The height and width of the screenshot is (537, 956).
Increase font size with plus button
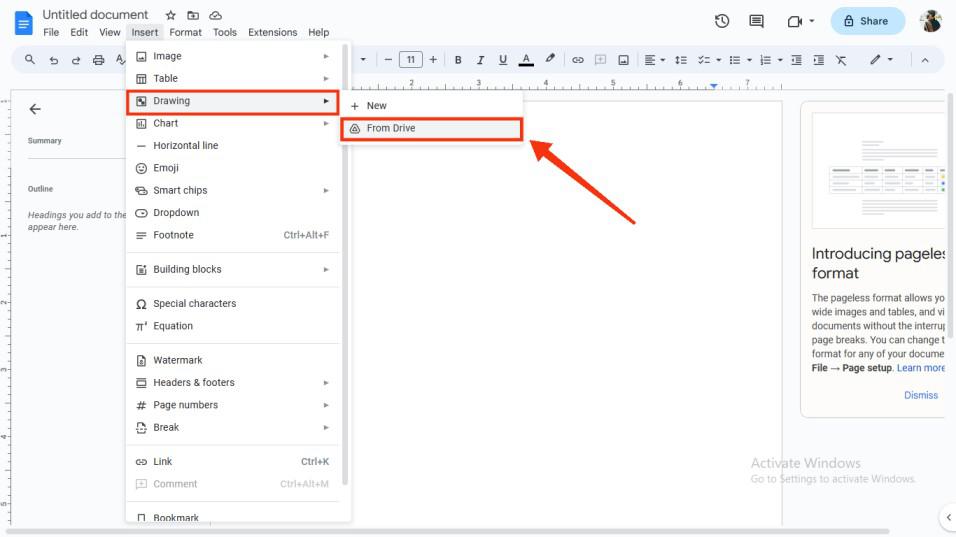(x=433, y=60)
